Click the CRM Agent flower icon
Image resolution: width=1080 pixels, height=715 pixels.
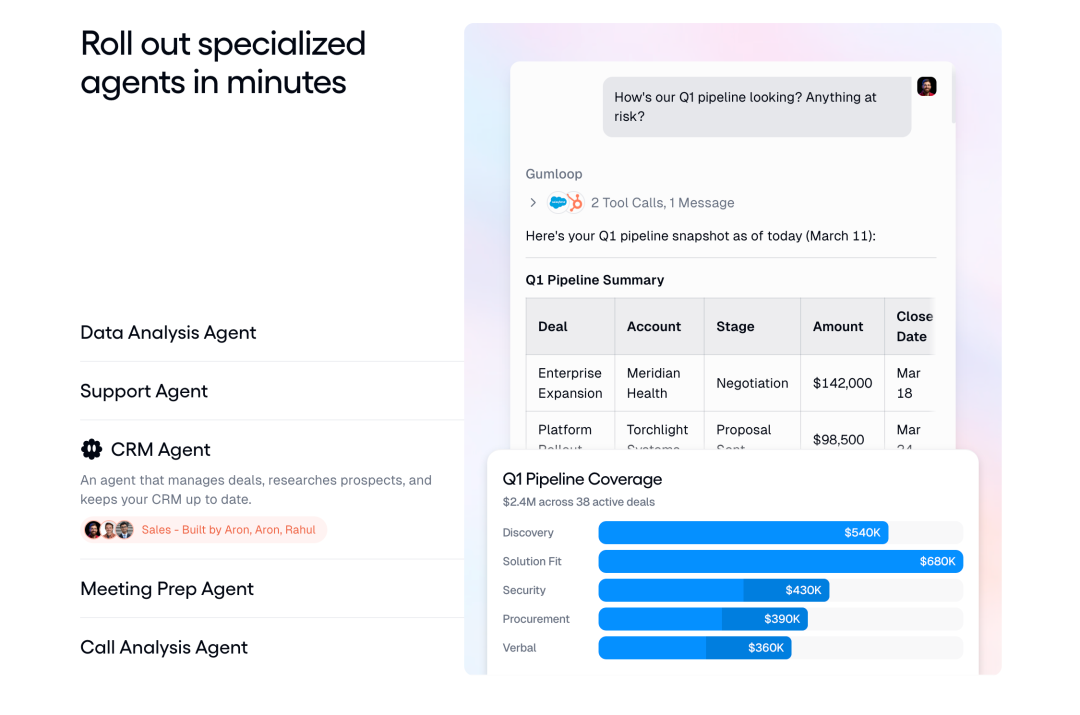92,449
